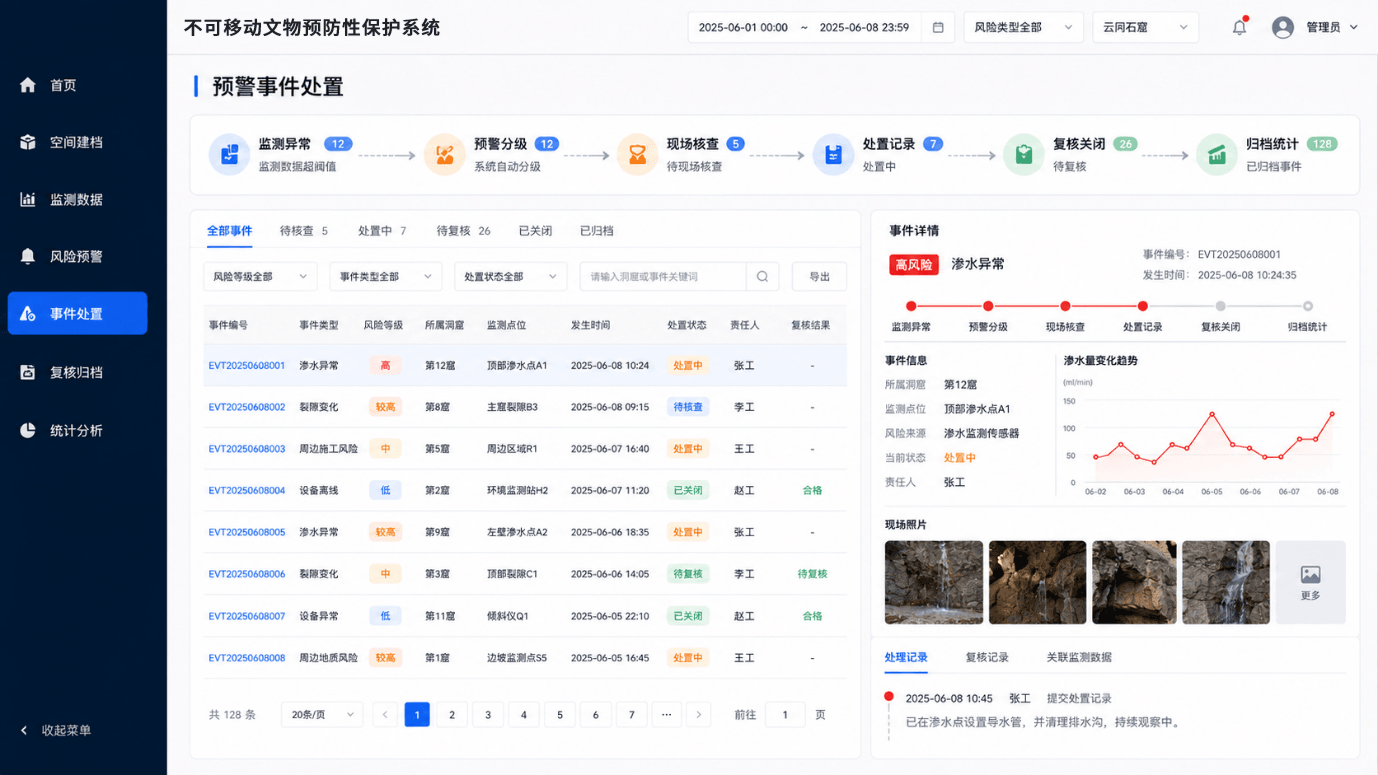Viewport: 1378px width, 775px height.
Task: Click the 导出 export button
Action: (819, 276)
